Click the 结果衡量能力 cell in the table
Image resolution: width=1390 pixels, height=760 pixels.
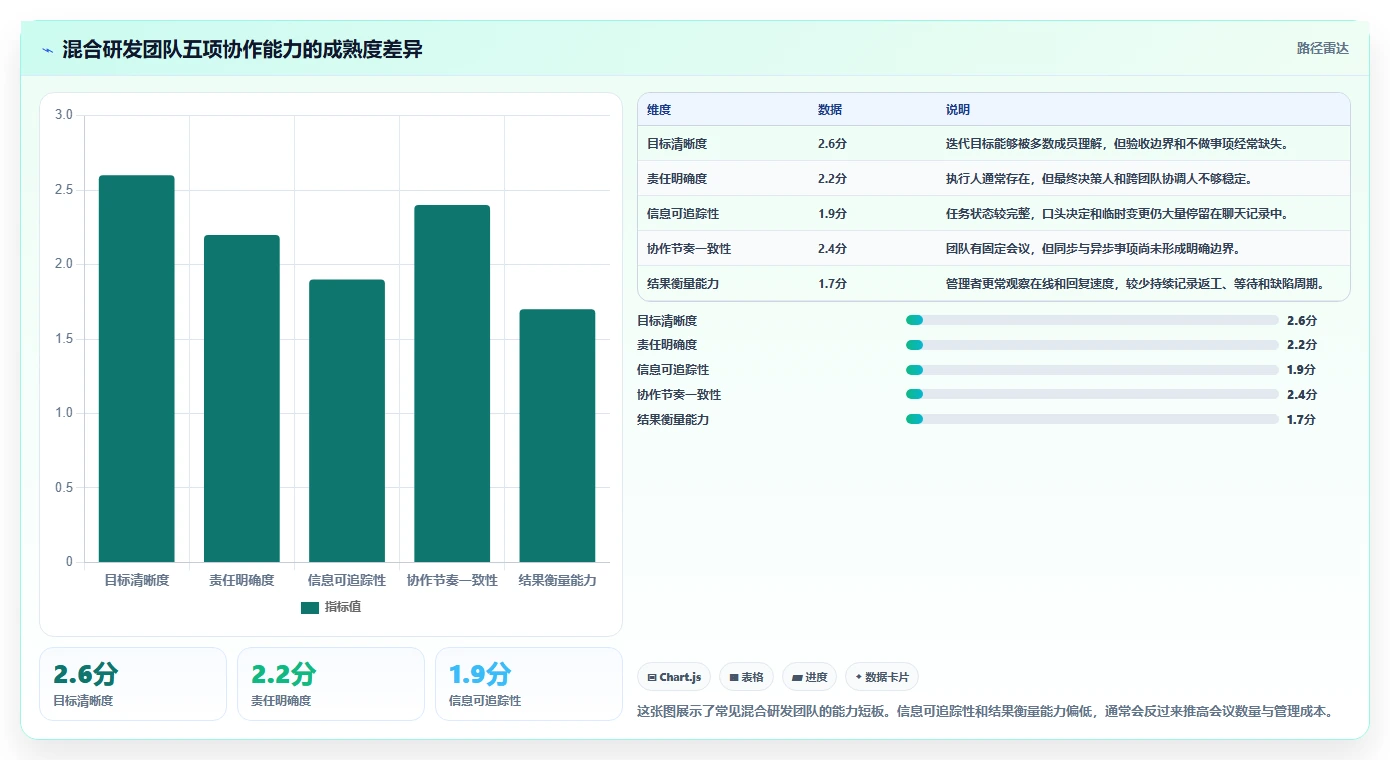[x=683, y=284]
